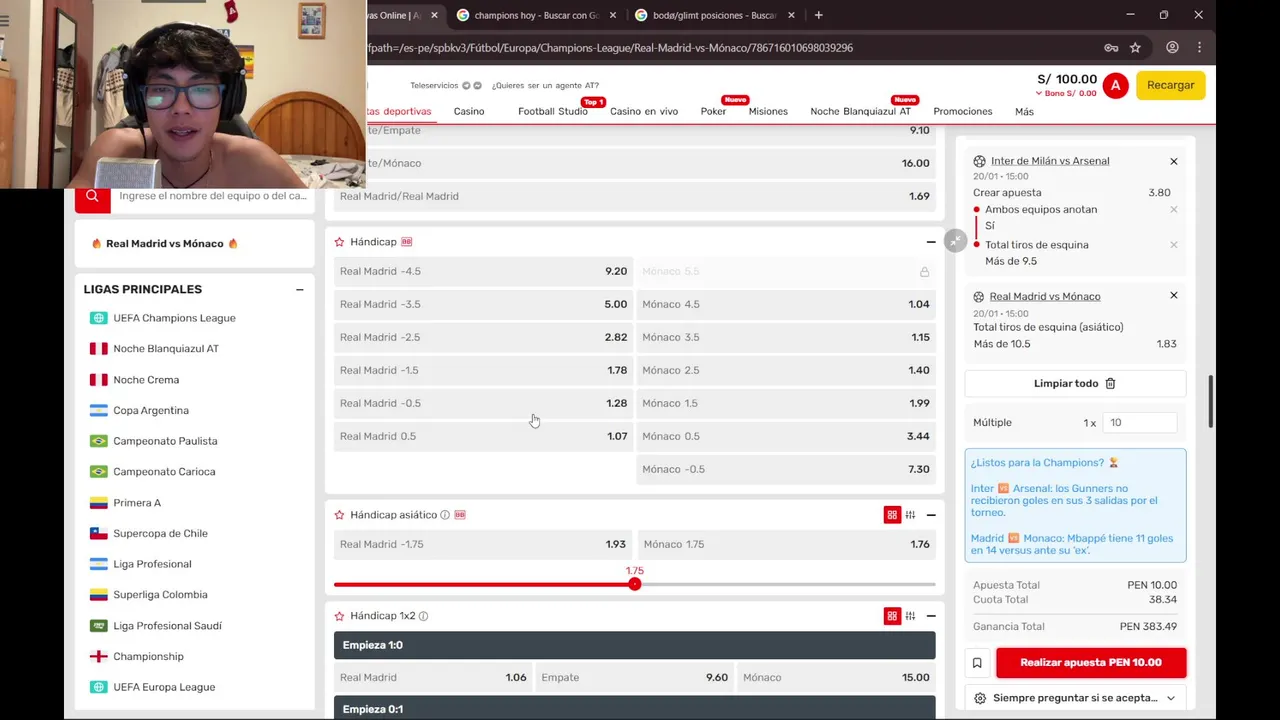Click the yellow Recargar button

click(1170, 85)
